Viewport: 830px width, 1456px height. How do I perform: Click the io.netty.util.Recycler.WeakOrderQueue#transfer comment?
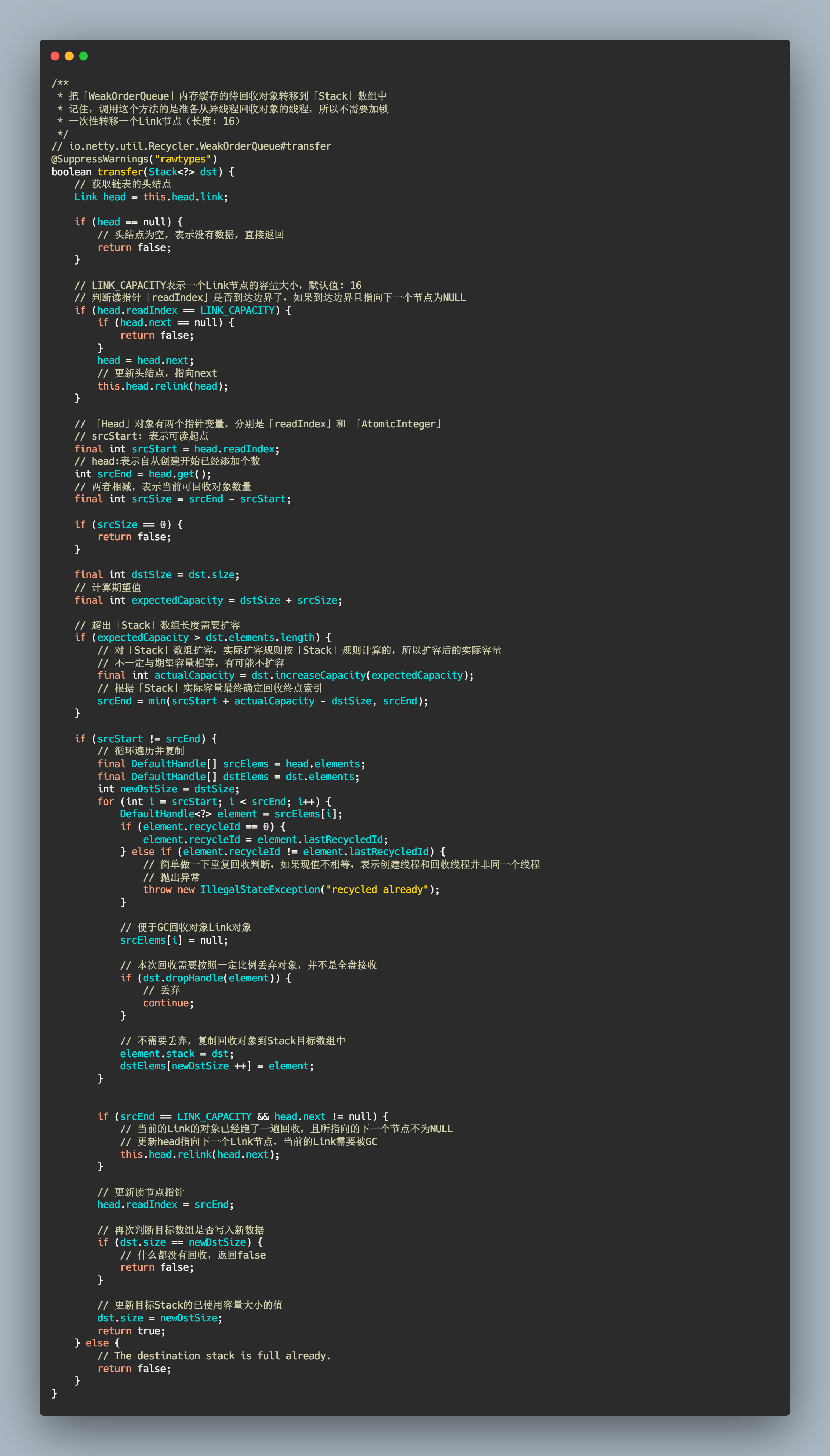pos(191,146)
